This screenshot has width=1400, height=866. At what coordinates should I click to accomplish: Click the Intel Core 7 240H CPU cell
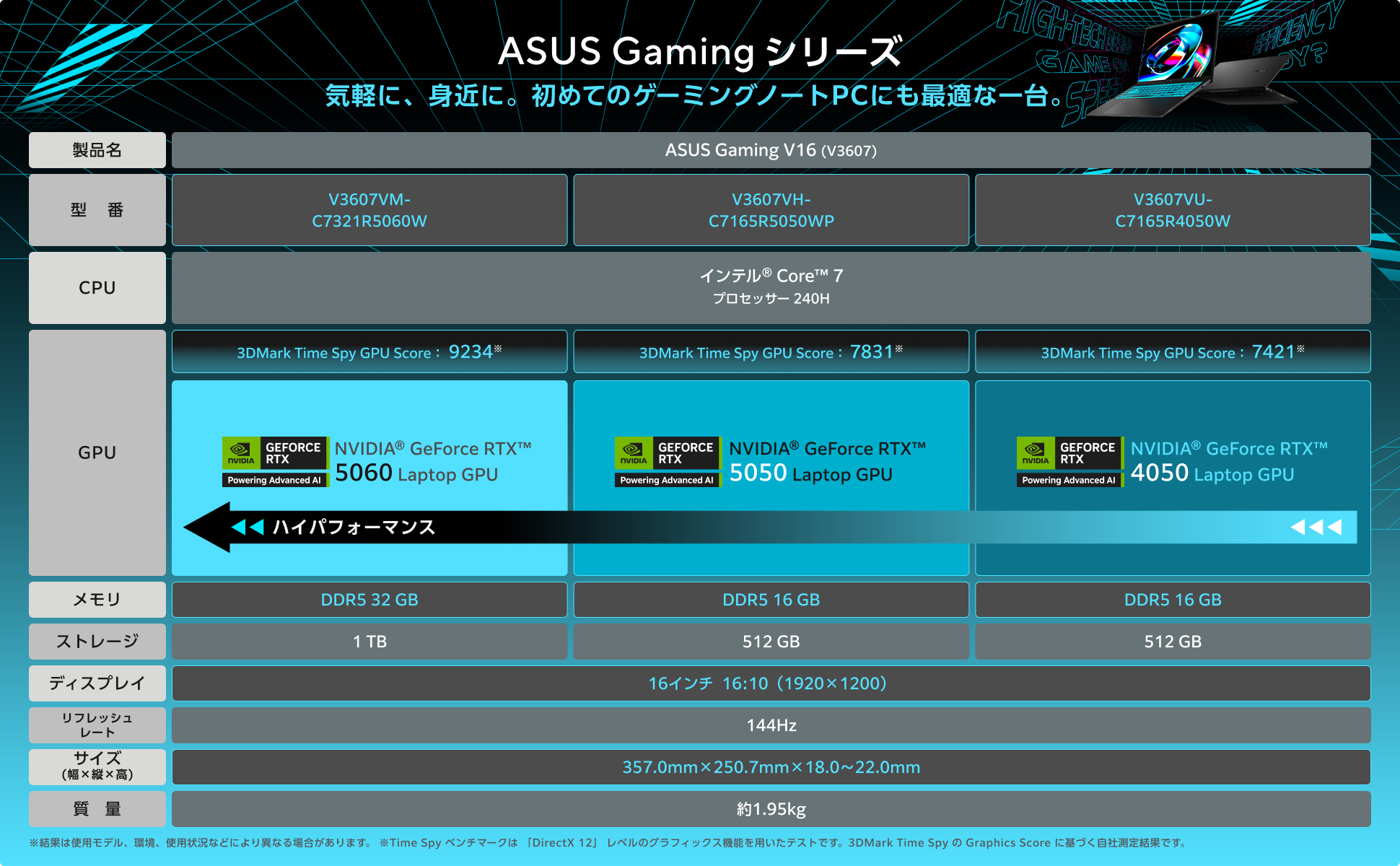click(x=771, y=287)
